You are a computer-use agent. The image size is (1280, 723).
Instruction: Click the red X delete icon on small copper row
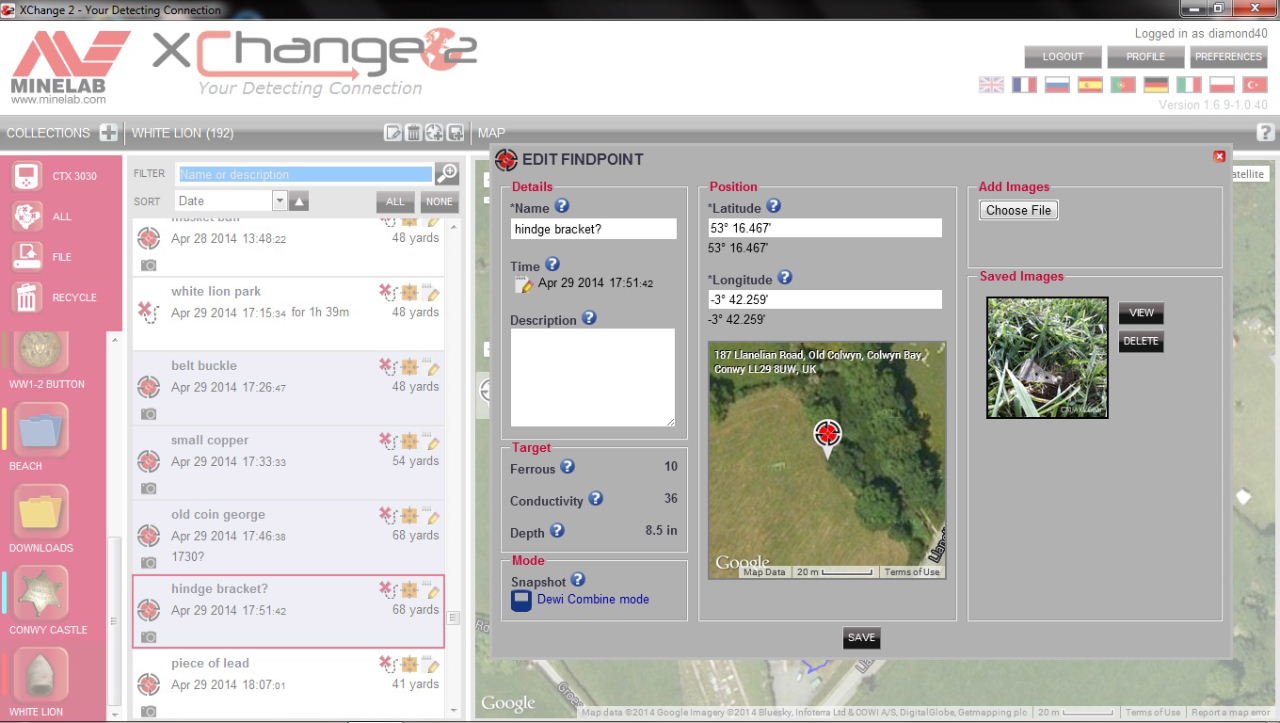(388, 441)
